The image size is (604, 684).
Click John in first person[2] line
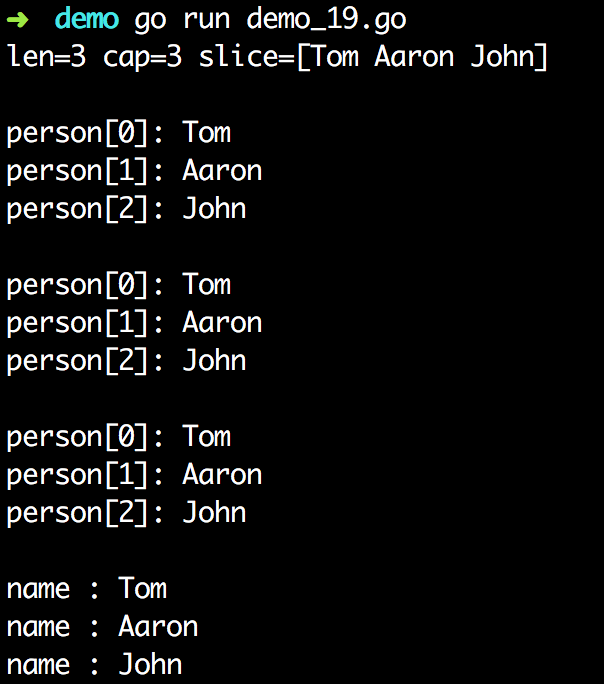tap(215, 209)
